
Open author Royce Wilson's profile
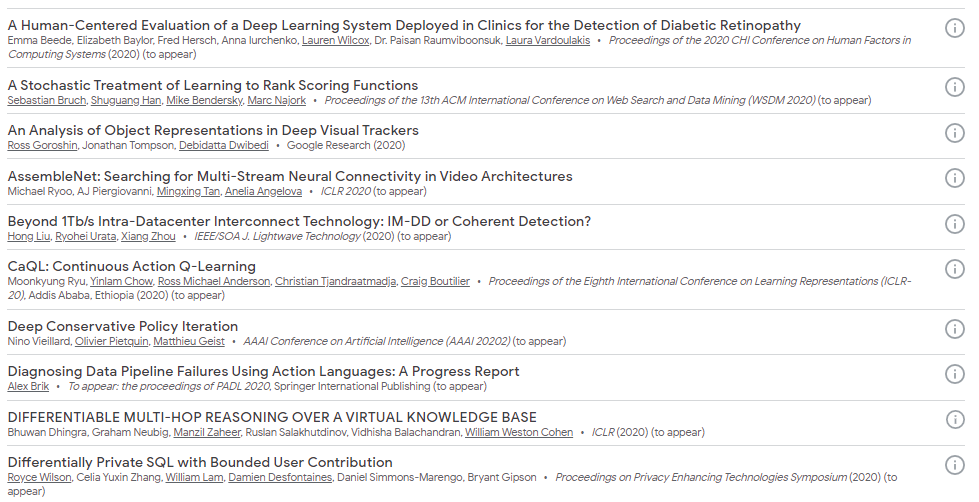(37, 477)
